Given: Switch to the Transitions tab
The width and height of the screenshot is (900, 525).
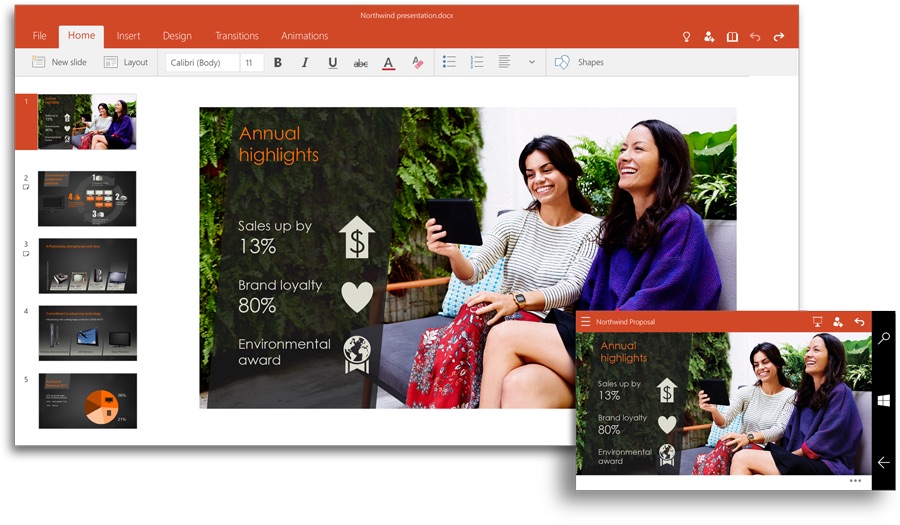Looking at the screenshot, I should (x=236, y=36).
